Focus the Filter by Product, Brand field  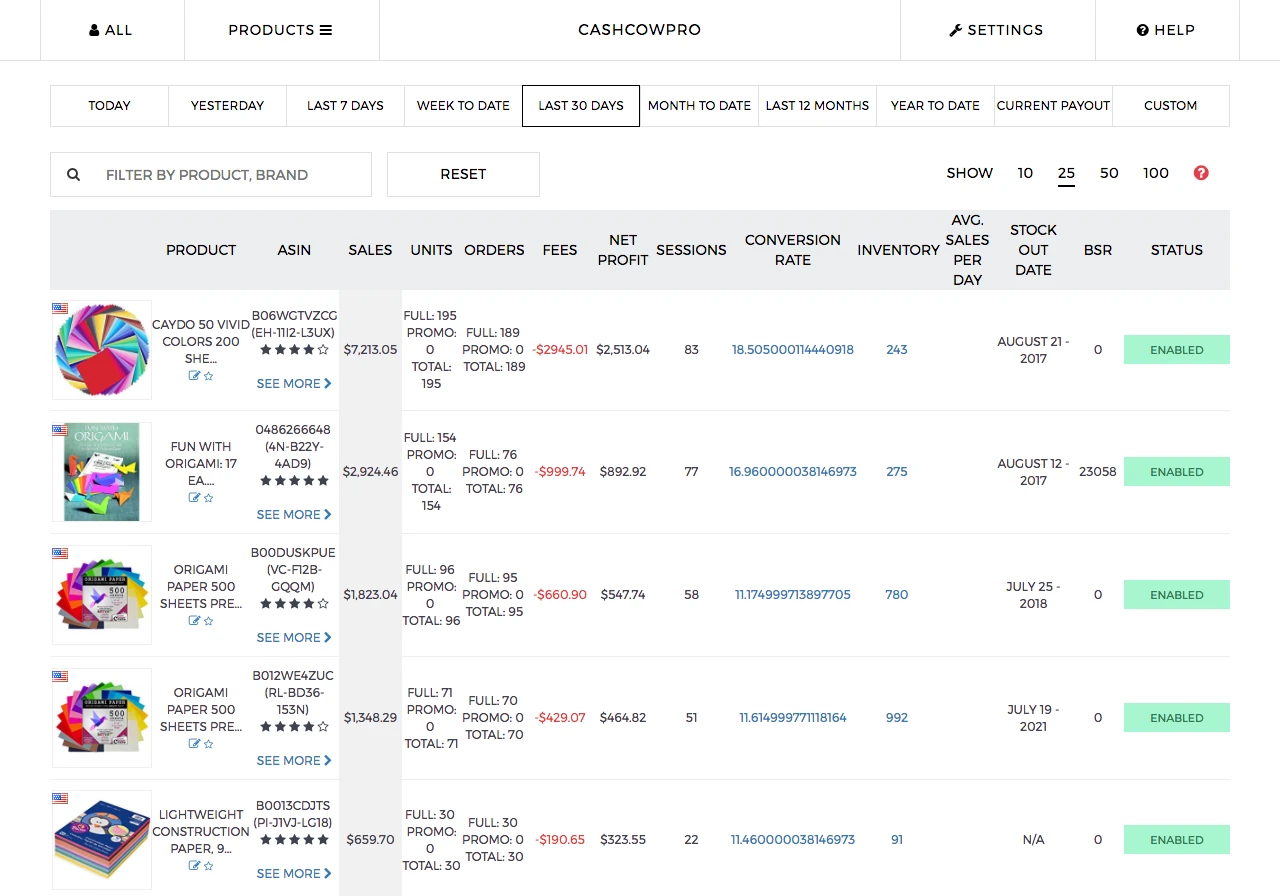click(x=211, y=174)
